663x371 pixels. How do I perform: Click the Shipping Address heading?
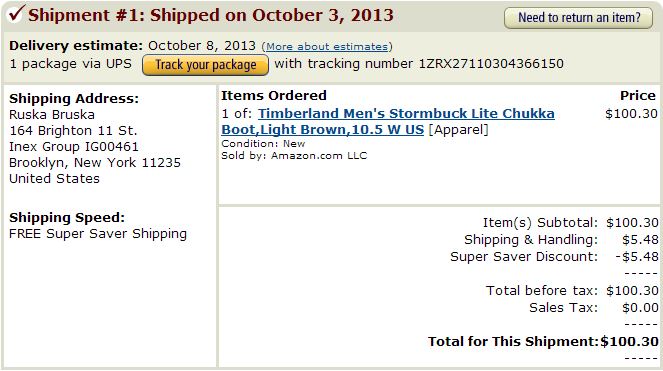[x=74, y=99]
